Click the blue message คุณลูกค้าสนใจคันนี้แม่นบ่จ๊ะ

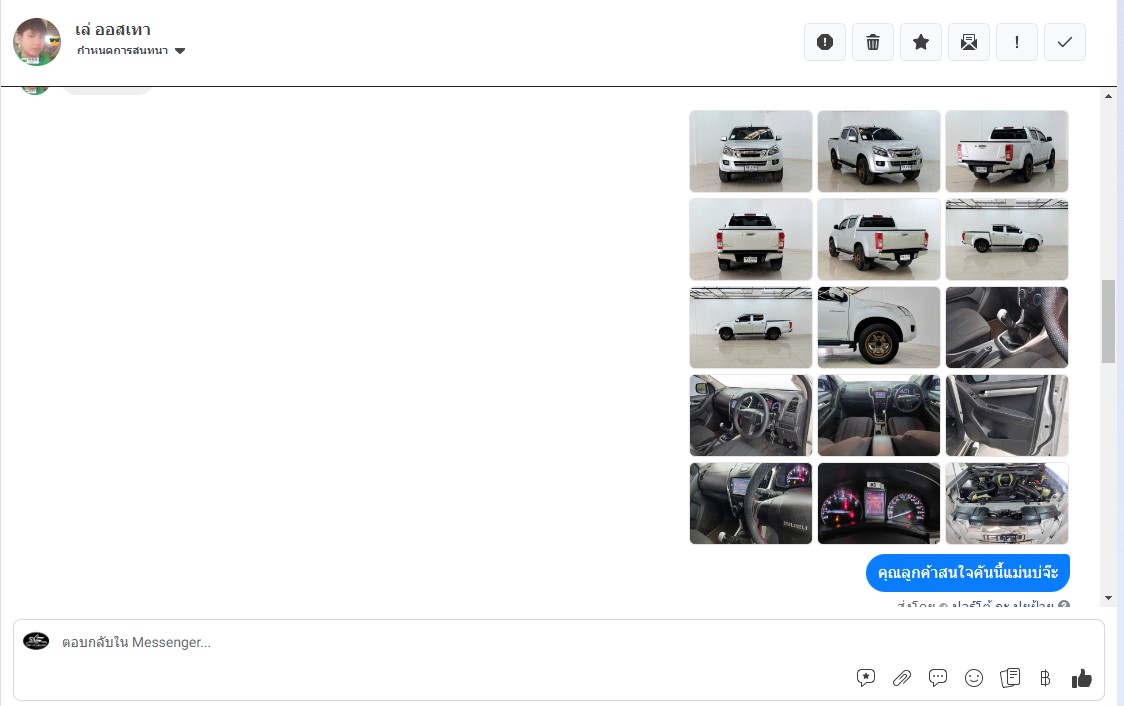pyautogui.click(x=968, y=573)
